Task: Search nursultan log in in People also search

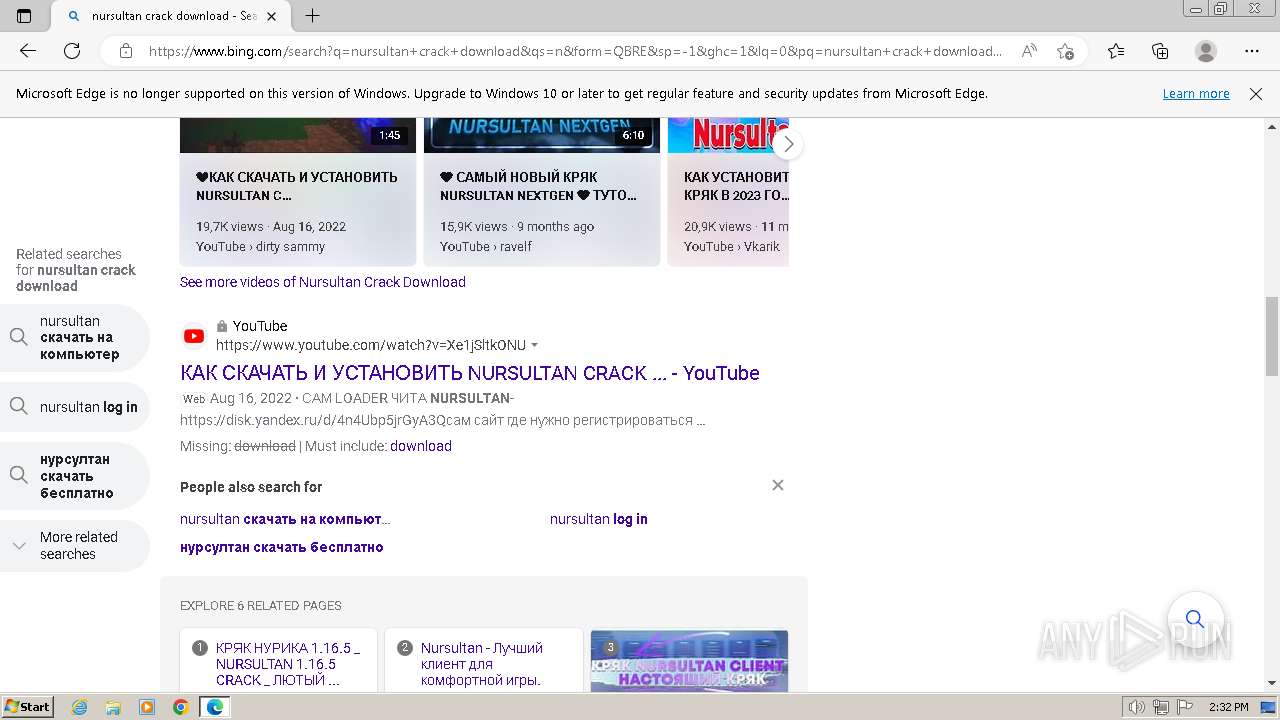Action: pos(599,519)
